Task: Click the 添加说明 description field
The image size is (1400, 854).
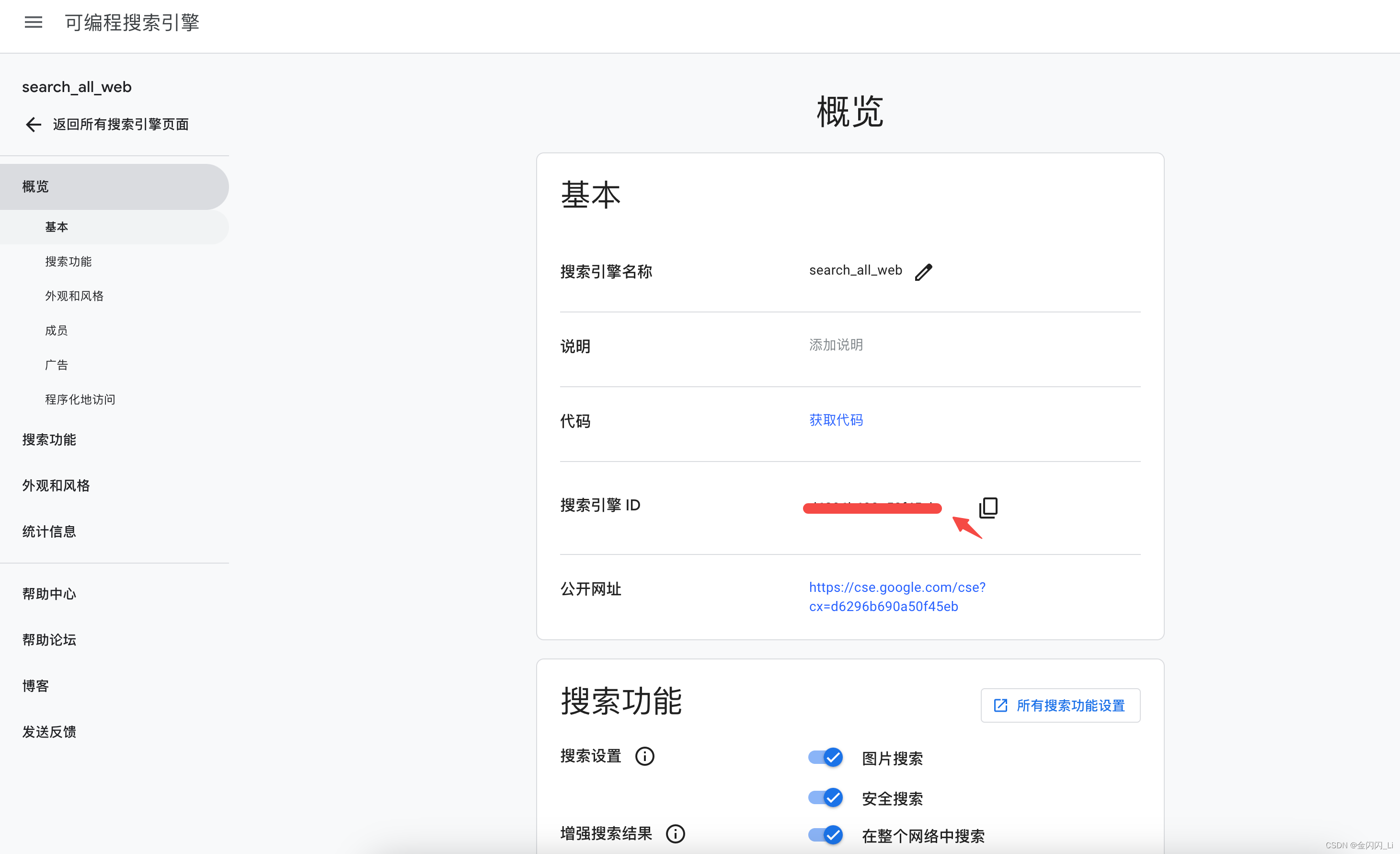Action: (x=836, y=345)
